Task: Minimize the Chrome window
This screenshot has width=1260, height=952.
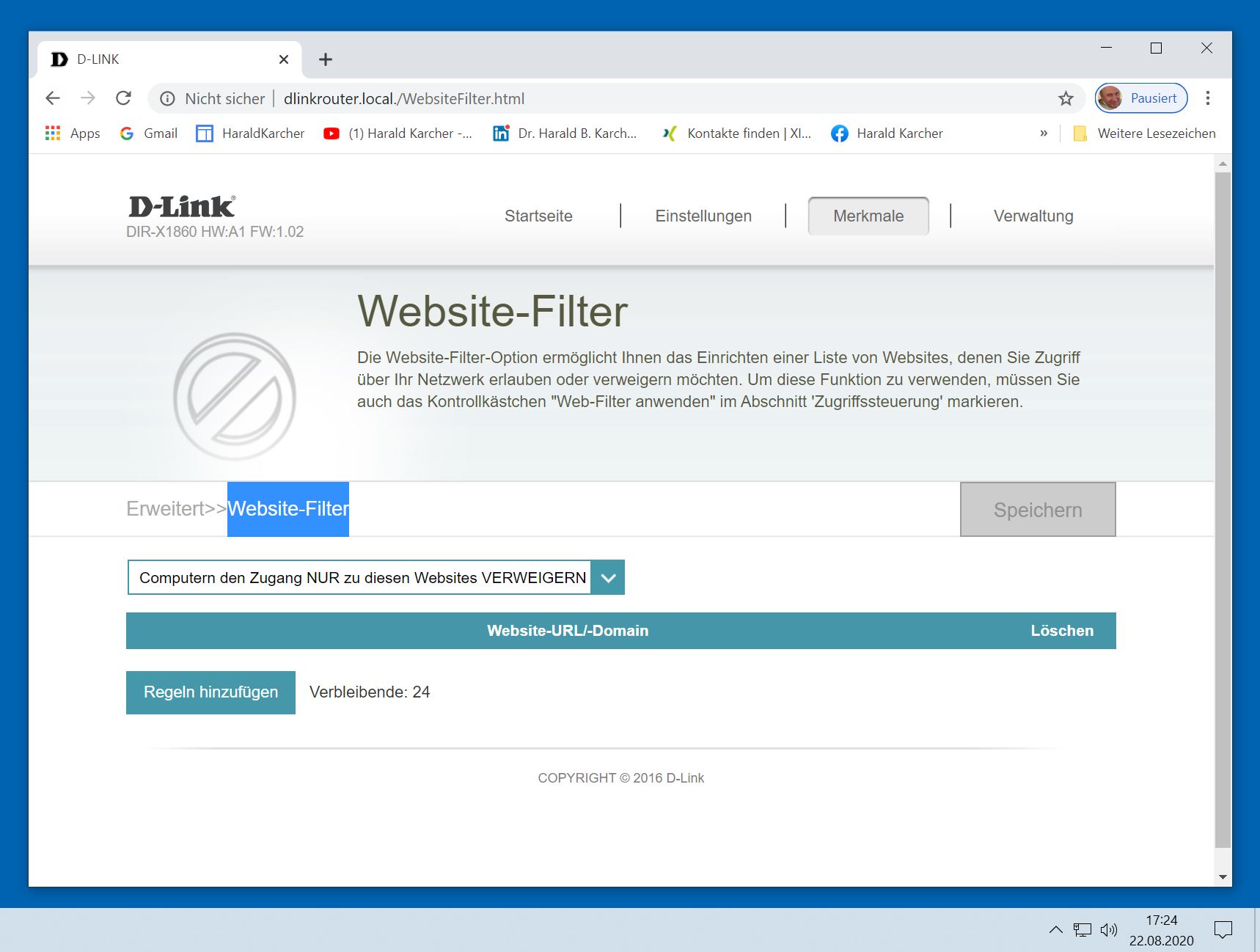Action: (1107, 48)
